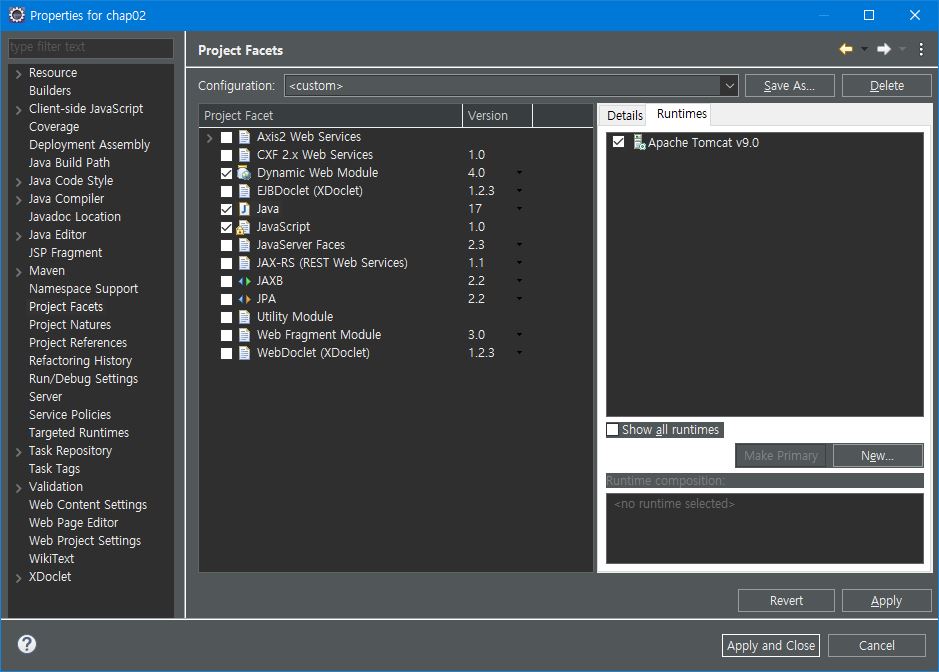This screenshot has height=672, width=939.
Task: Select Targeted Runtimes page
Action: (x=79, y=432)
